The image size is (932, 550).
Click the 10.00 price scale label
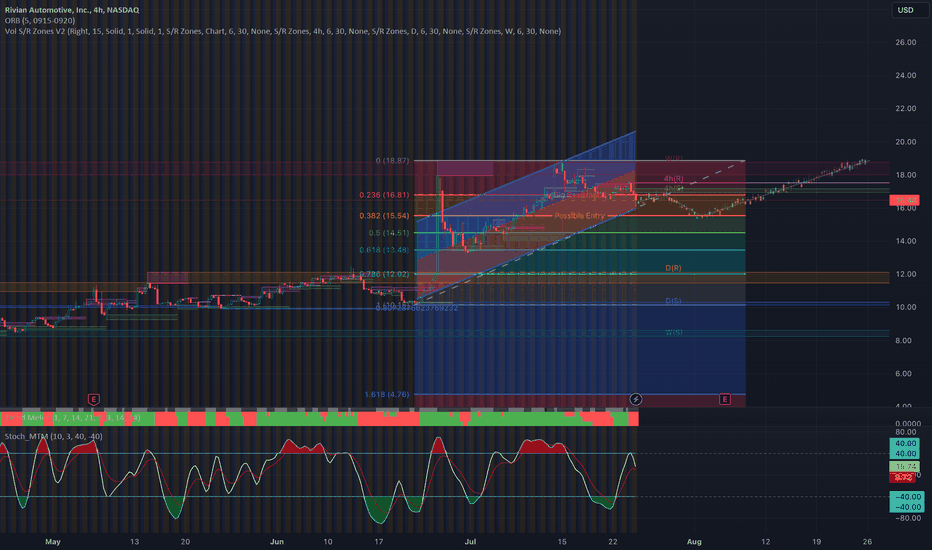(x=905, y=307)
